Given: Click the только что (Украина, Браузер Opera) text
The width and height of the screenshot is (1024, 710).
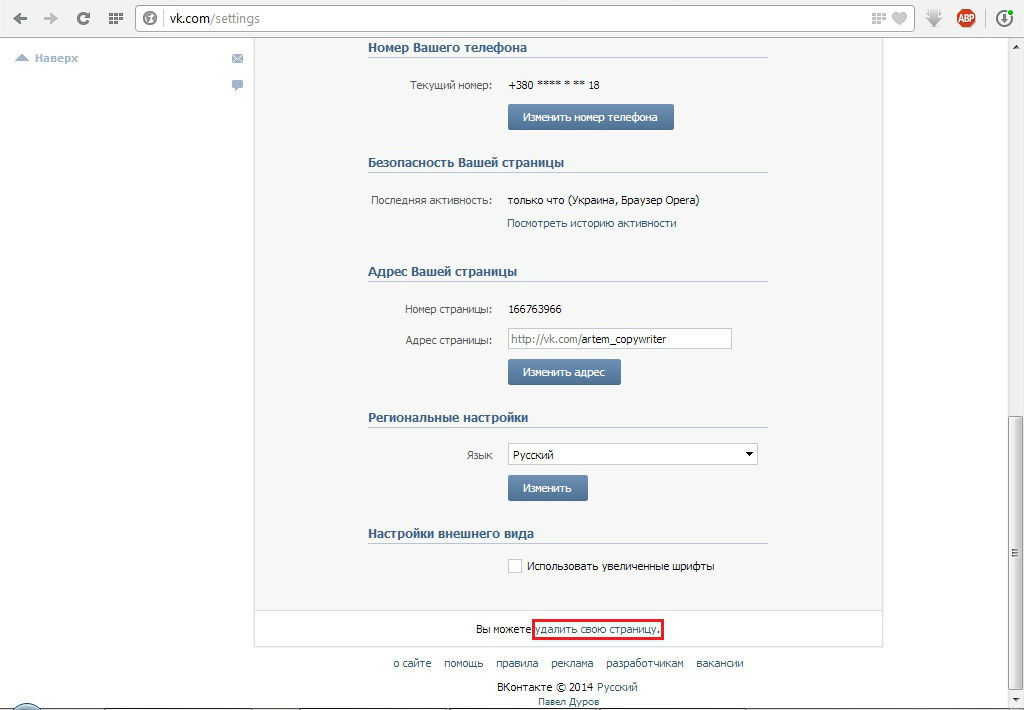Looking at the screenshot, I should (603, 201).
